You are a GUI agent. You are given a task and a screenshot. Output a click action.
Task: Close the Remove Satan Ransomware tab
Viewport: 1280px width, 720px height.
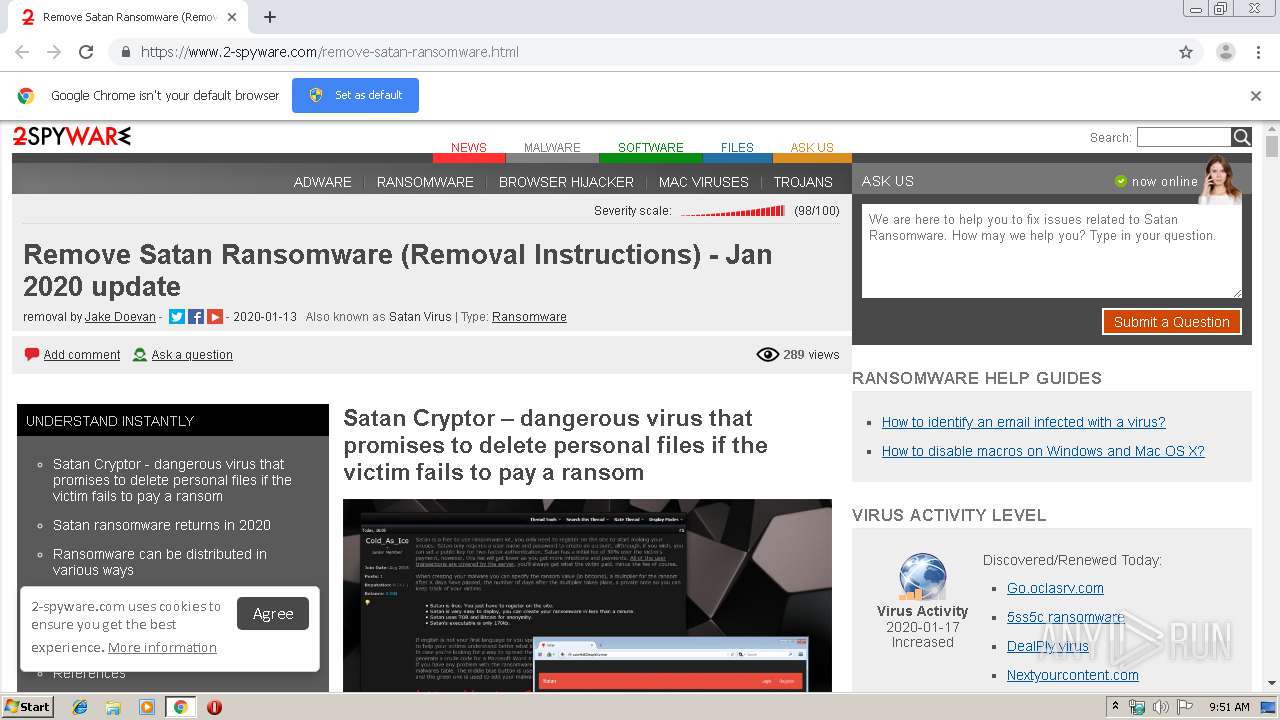pos(232,17)
